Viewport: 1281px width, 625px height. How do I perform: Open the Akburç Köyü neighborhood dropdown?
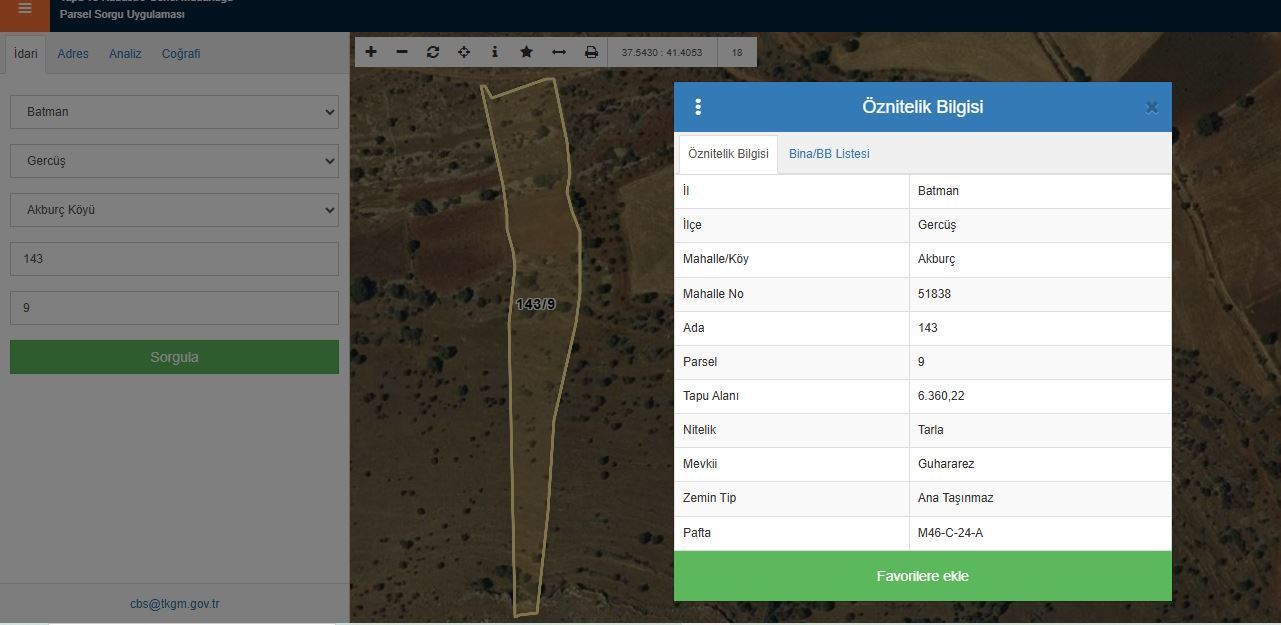click(174, 210)
